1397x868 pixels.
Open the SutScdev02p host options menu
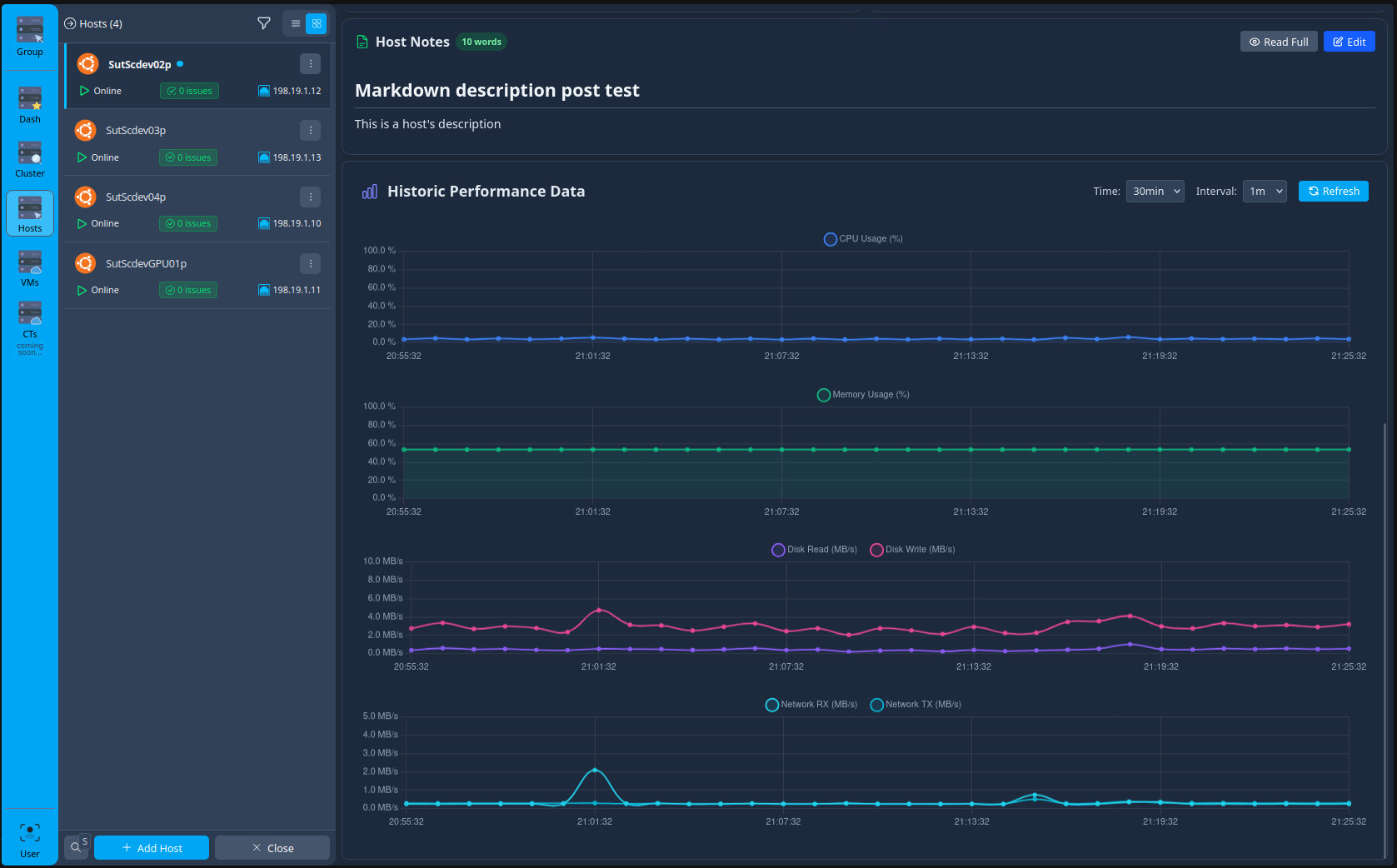310,63
